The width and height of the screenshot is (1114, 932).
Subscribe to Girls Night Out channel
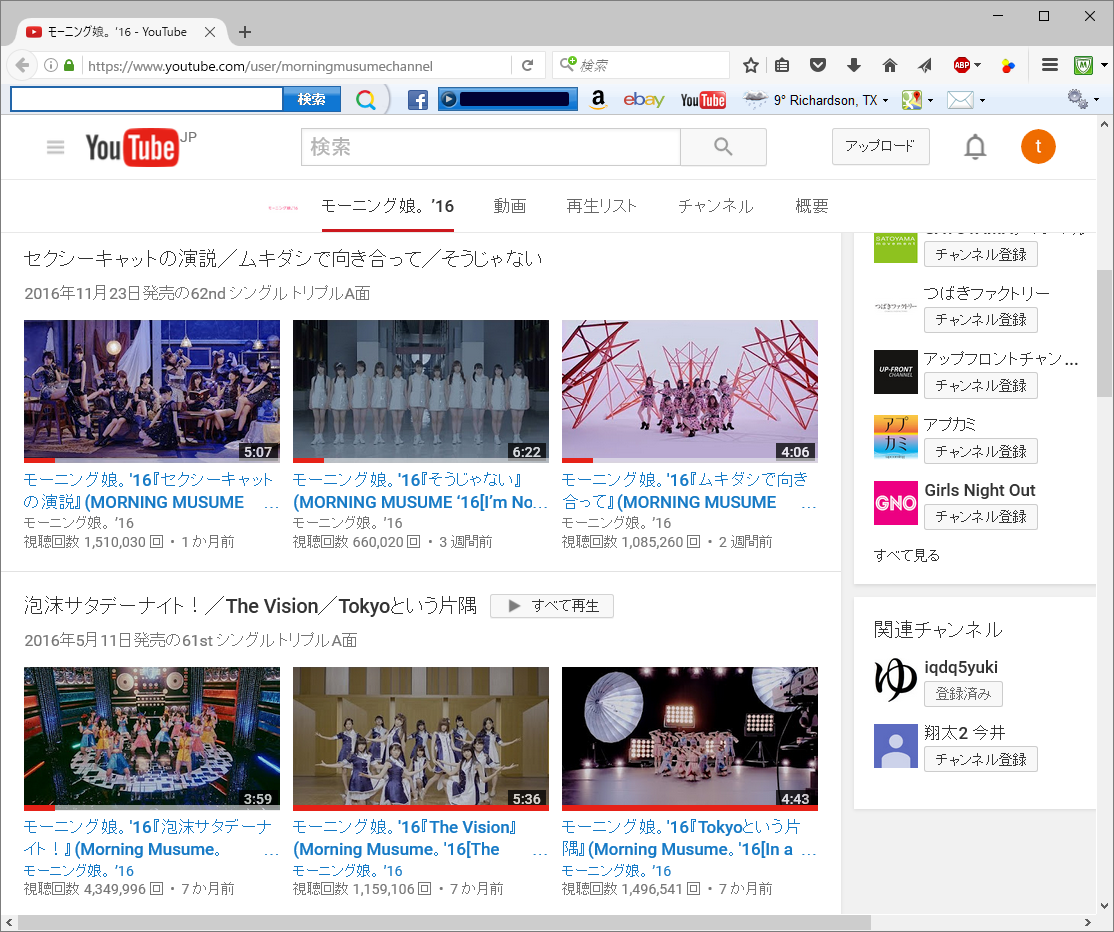click(980, 516)
